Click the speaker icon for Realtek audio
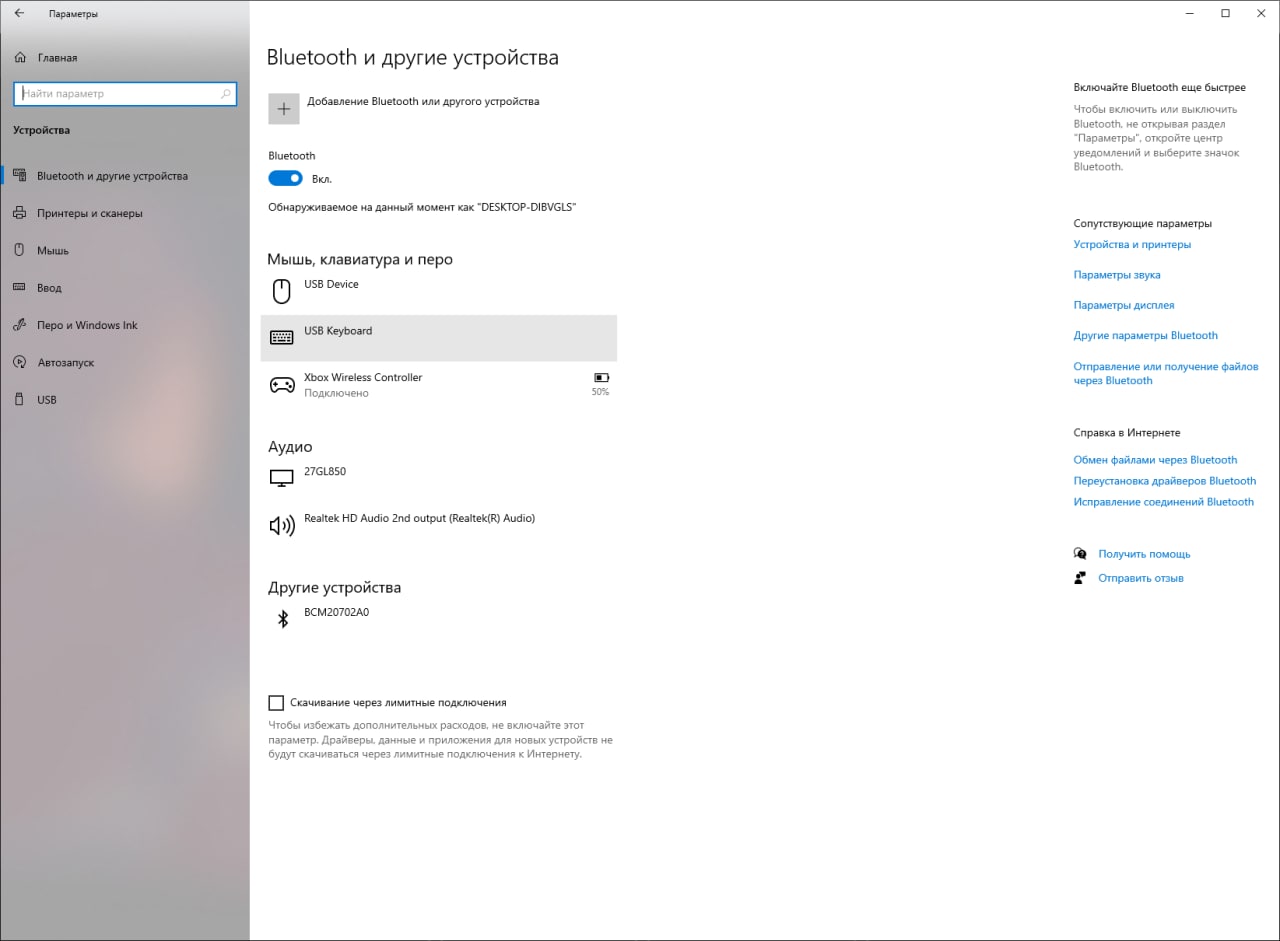The width and height of the screenshot is (1280, 941). click(x=282, y=526)
